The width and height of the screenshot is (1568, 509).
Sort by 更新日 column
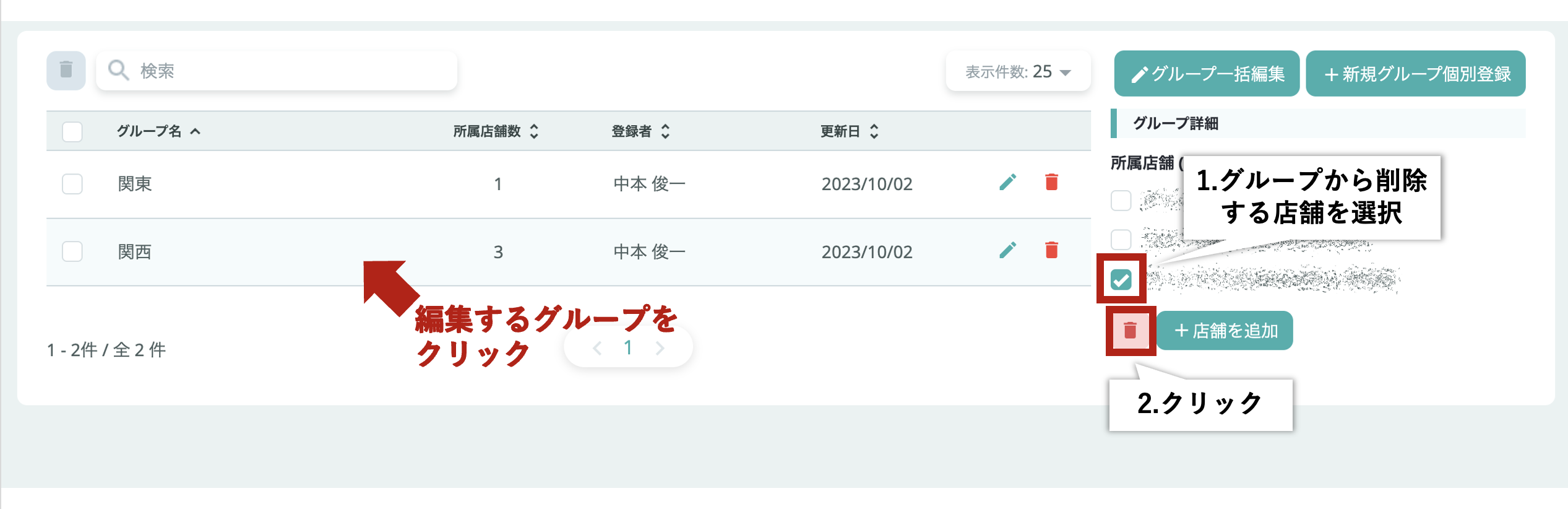[x=850, y=131]
